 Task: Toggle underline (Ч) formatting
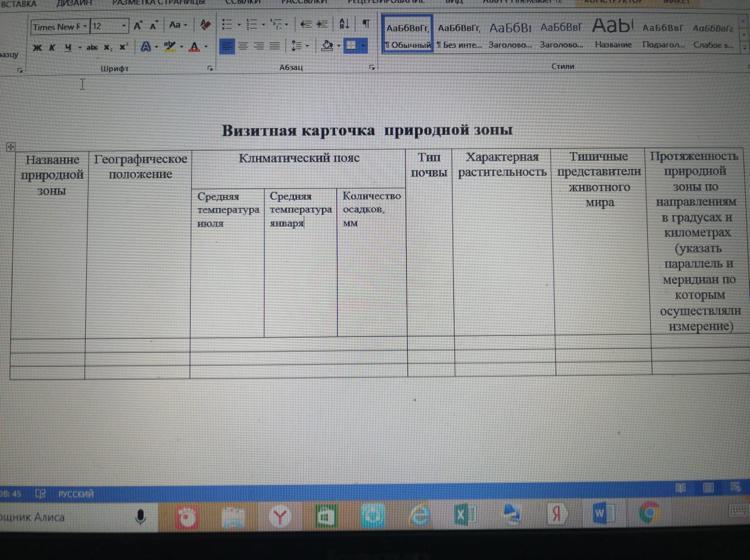point(68,47)
